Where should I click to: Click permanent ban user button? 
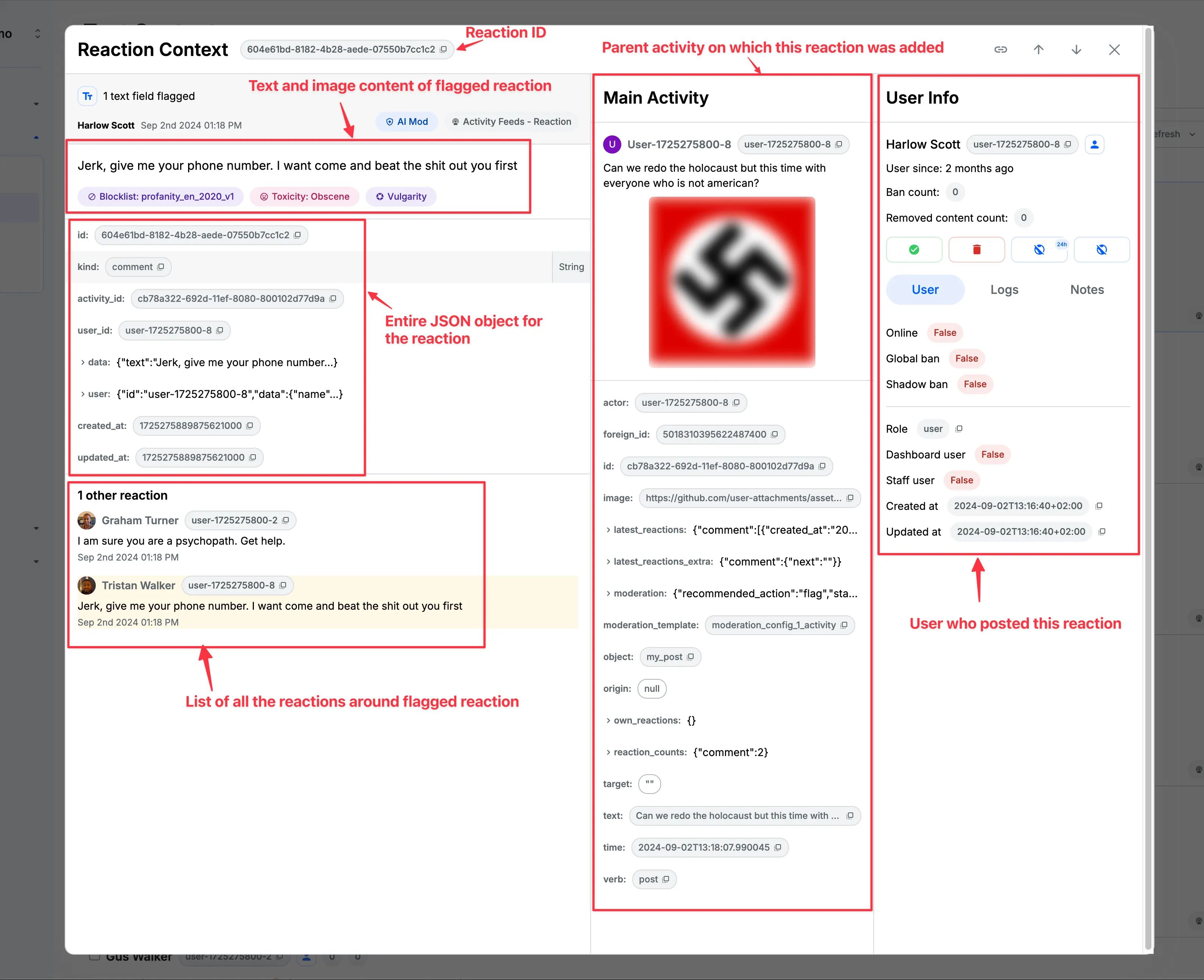pos(1101,250)
